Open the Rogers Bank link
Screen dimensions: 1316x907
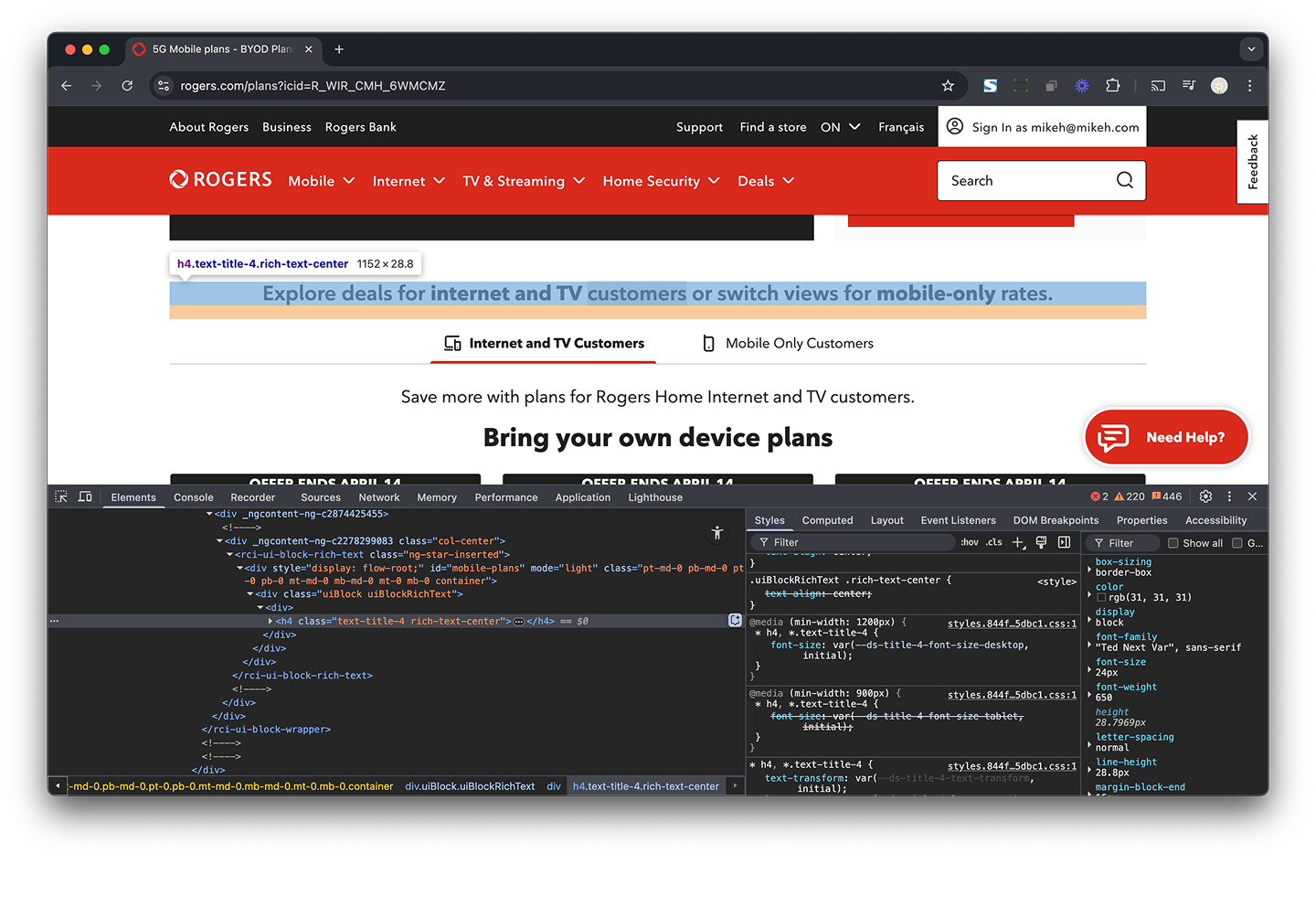coord(360,127)
